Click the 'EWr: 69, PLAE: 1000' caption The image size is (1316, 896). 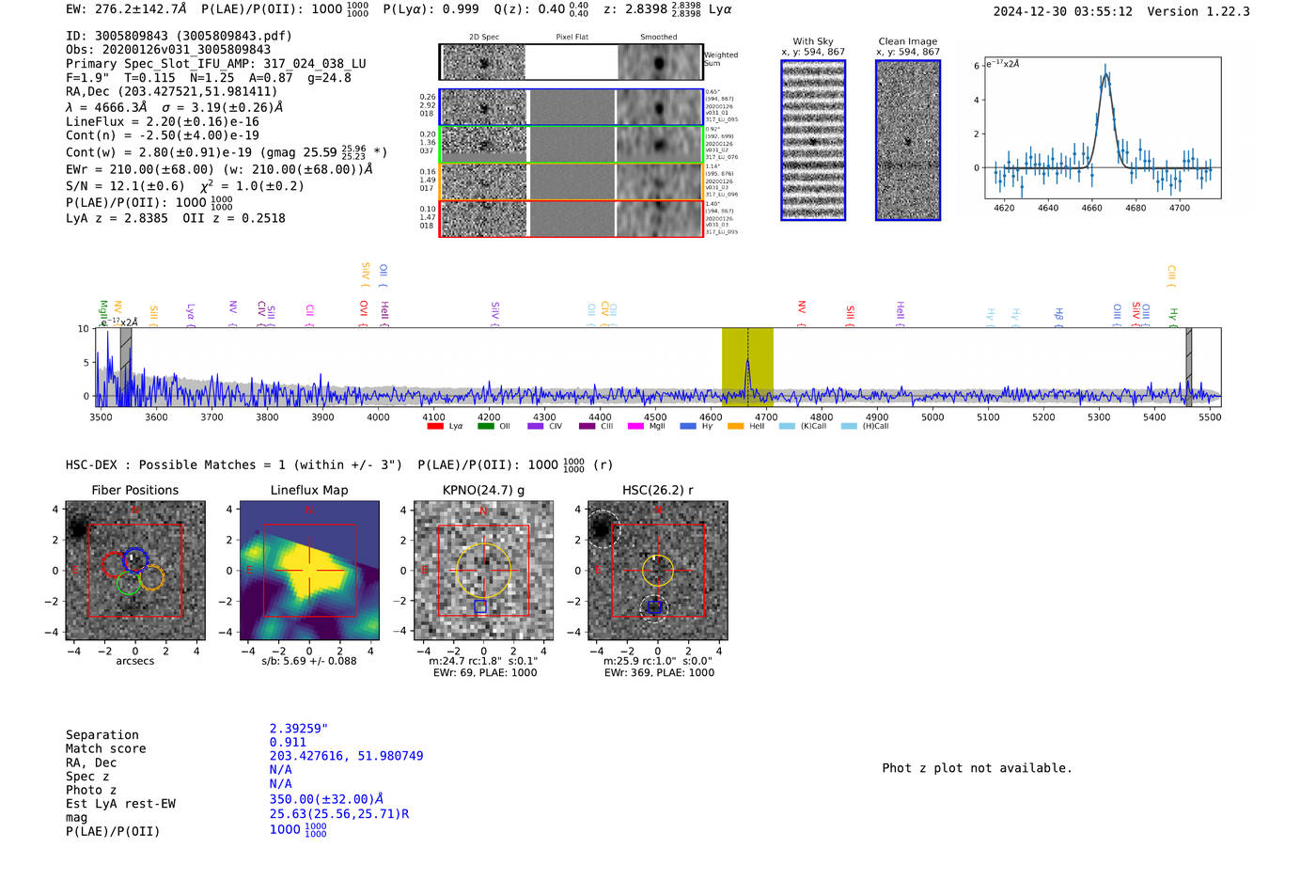(485, 673)
